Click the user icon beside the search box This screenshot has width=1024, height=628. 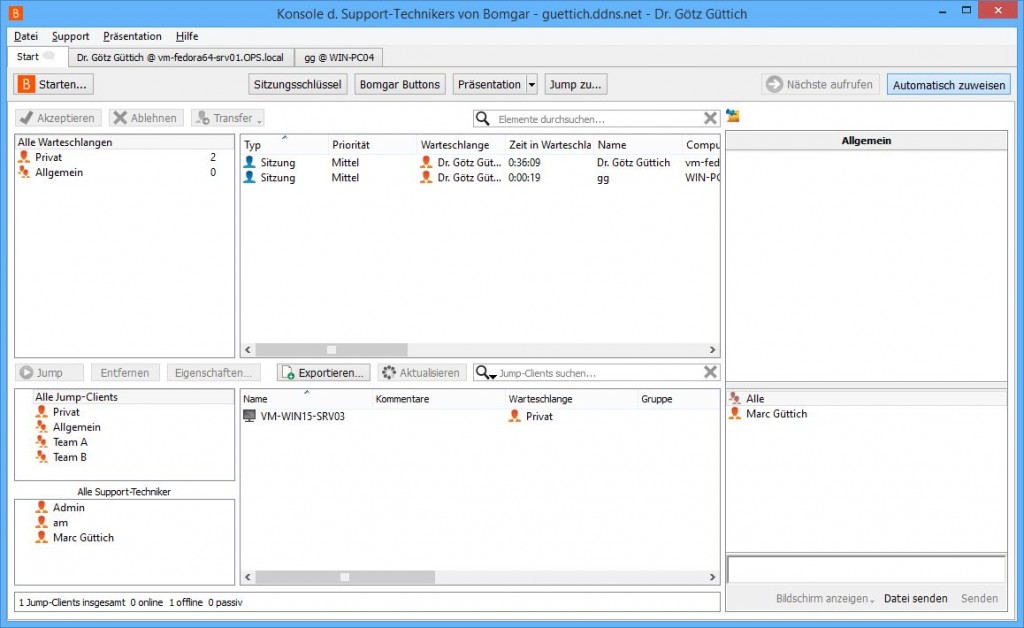point(730,117)
